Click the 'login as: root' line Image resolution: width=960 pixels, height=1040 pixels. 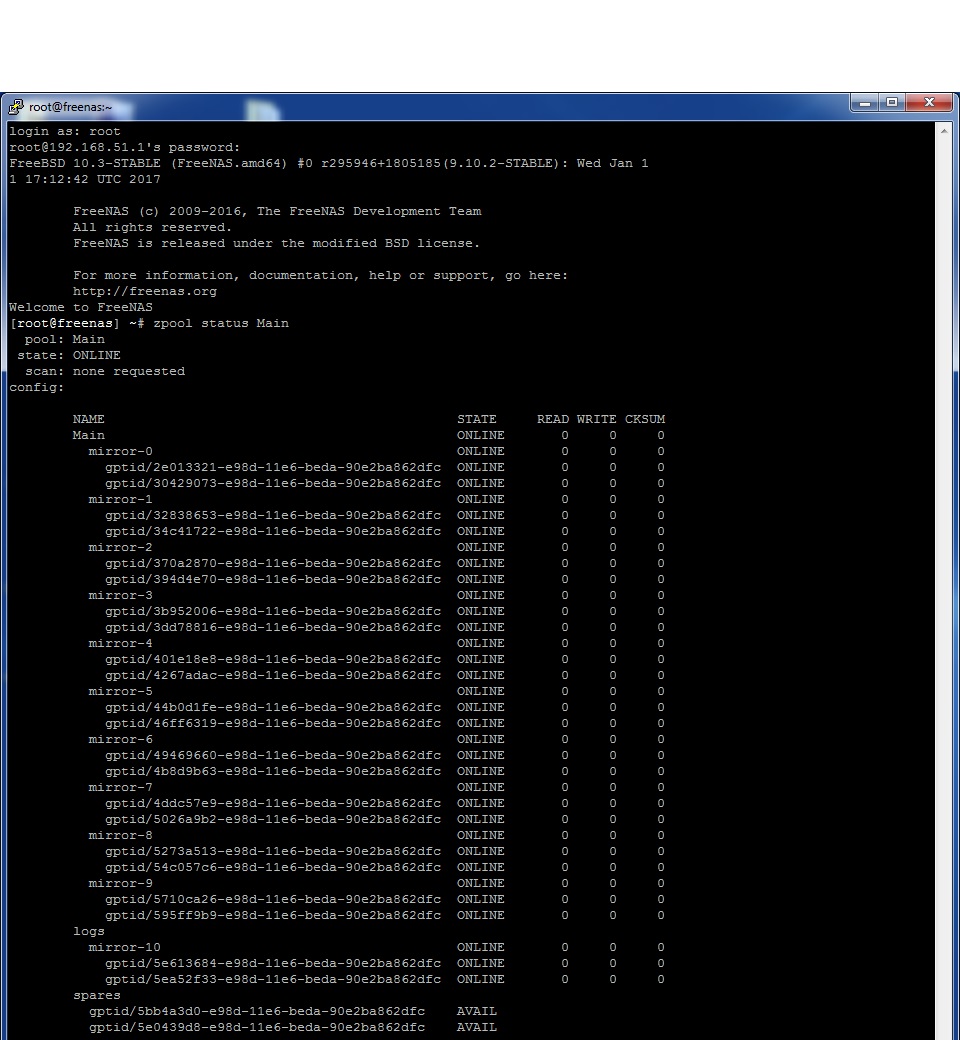coord(64,131)
